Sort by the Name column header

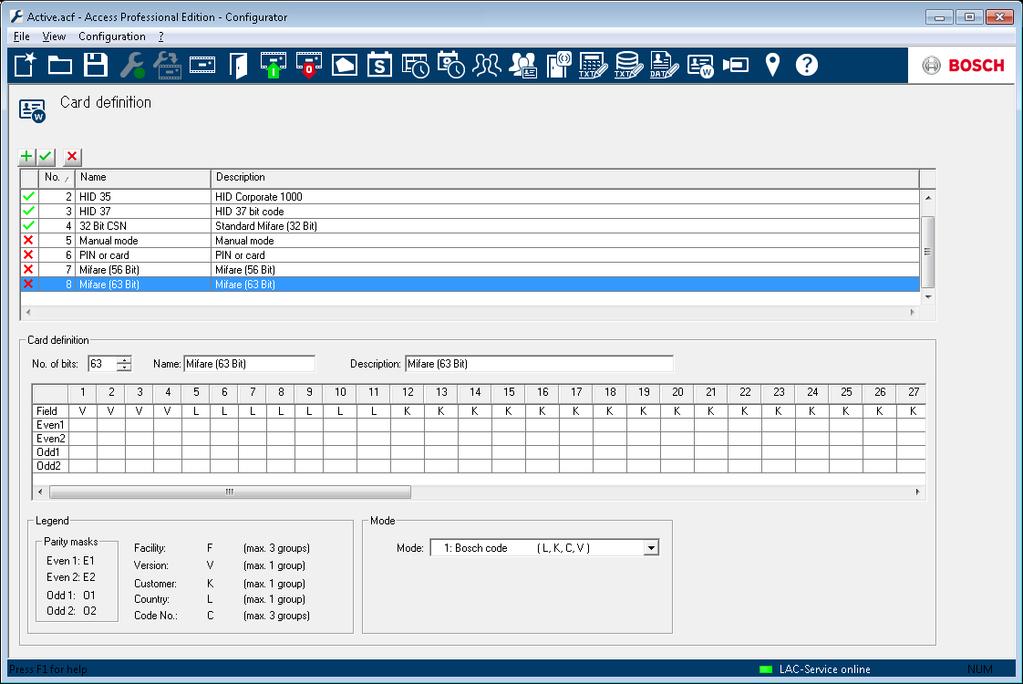(143, 177)
